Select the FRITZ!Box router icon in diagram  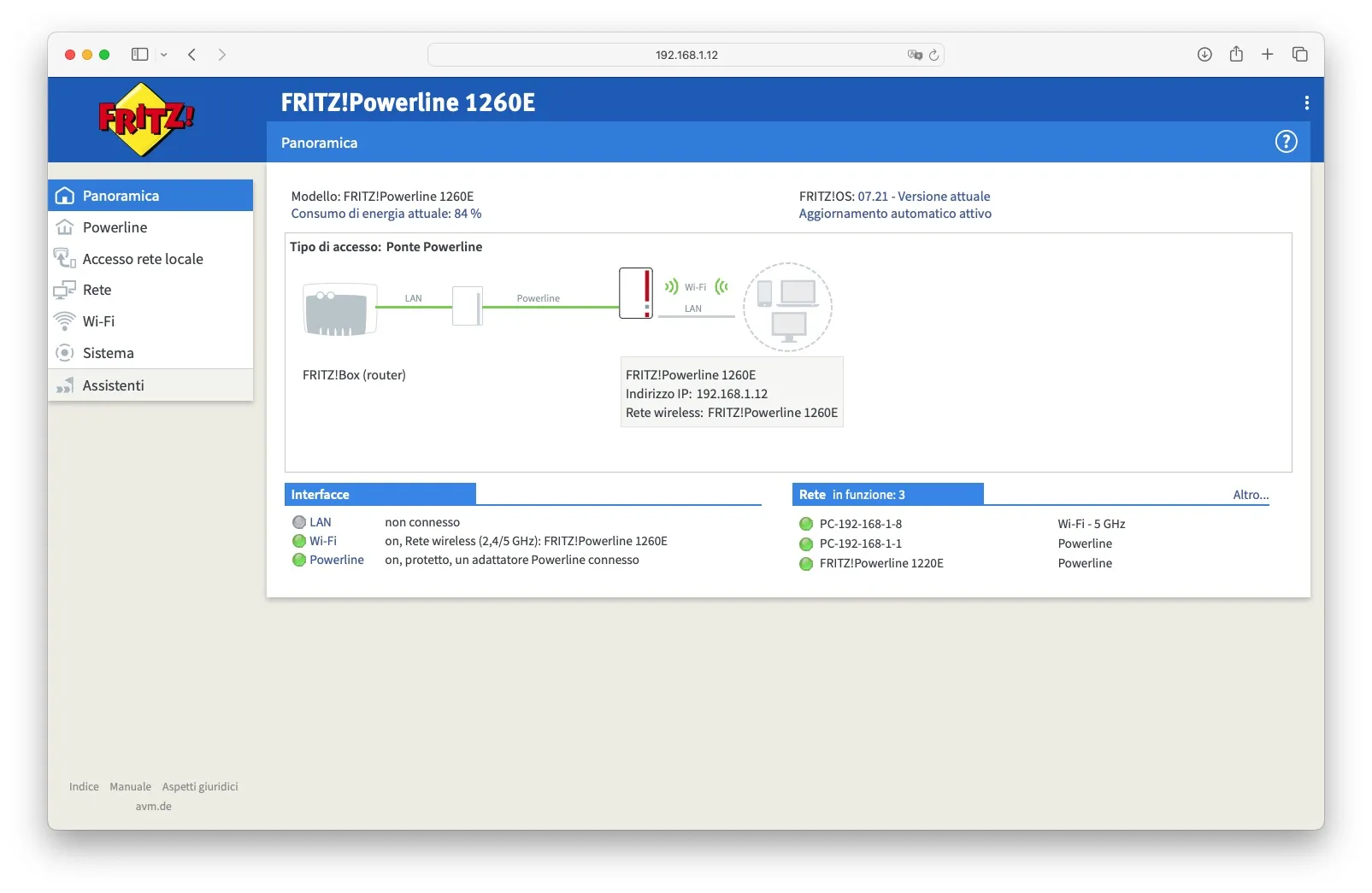[339, 309]
